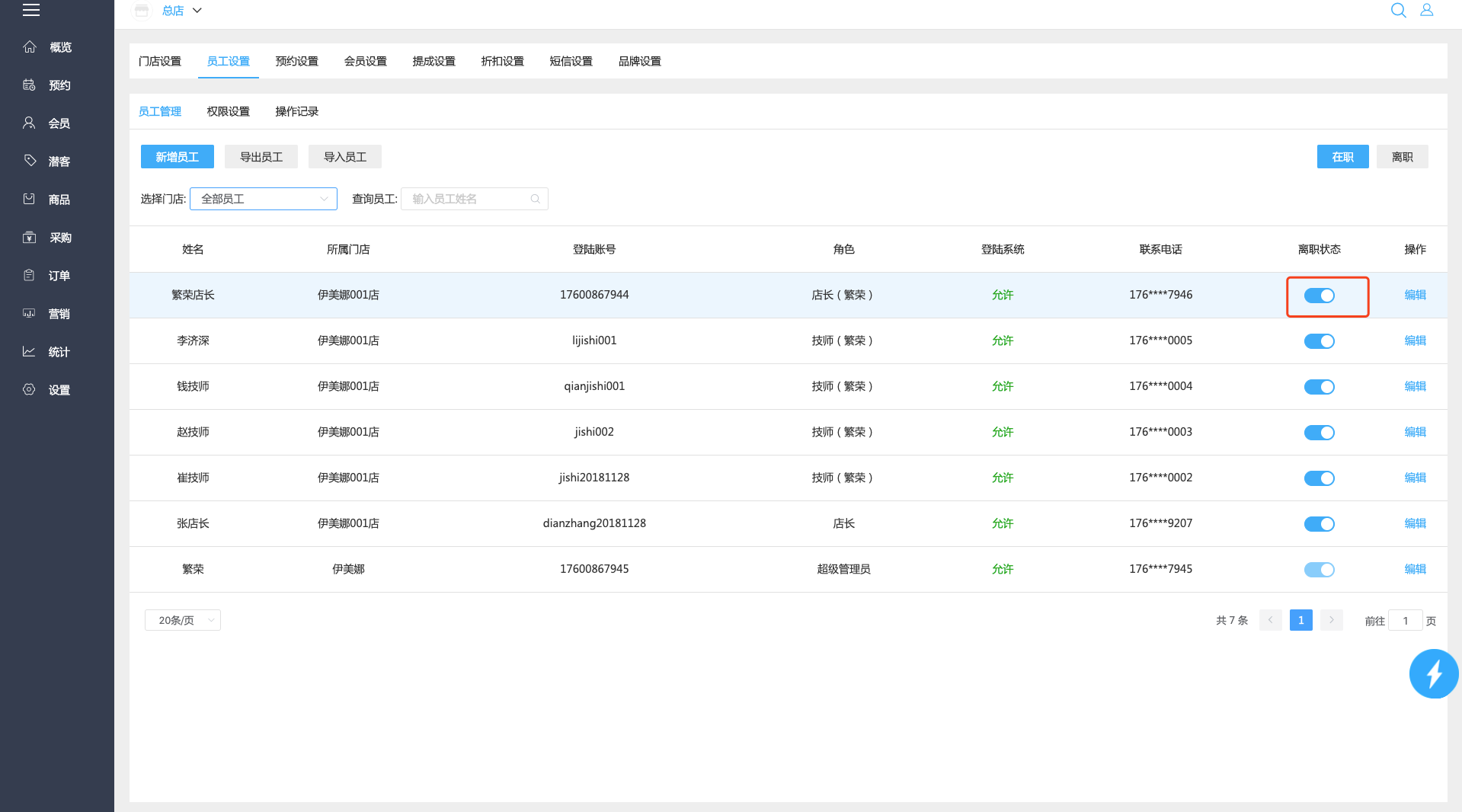Select the 员工设置 tab

pyautogui.click(x=229, y=61)
